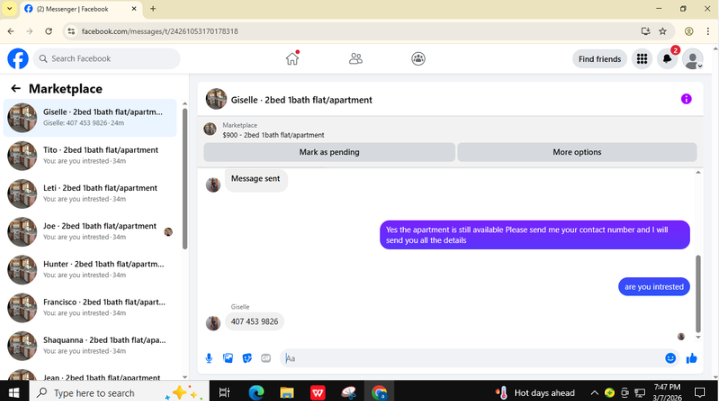Open the emoji picker

point(670,358)
